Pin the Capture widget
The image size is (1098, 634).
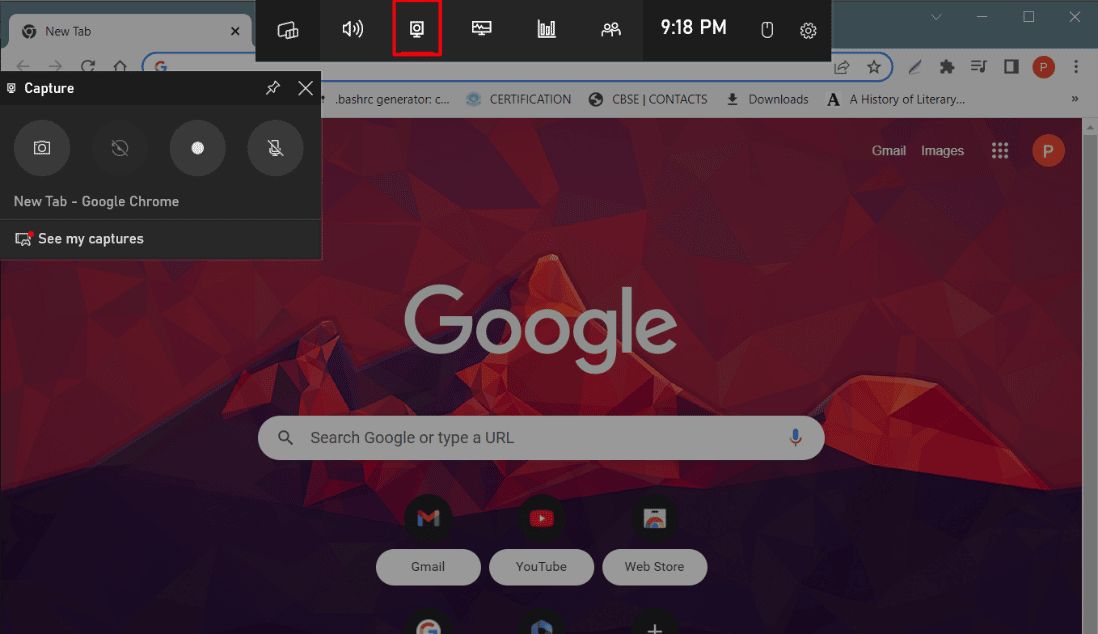click(272, 88)
